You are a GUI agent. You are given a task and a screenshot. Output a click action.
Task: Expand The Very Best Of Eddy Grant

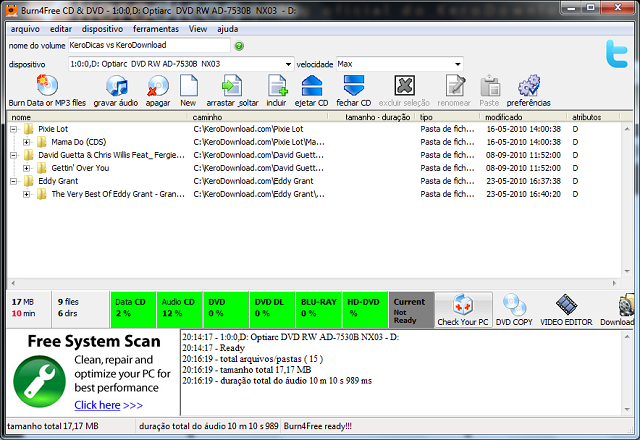click(x=27, y=194)
